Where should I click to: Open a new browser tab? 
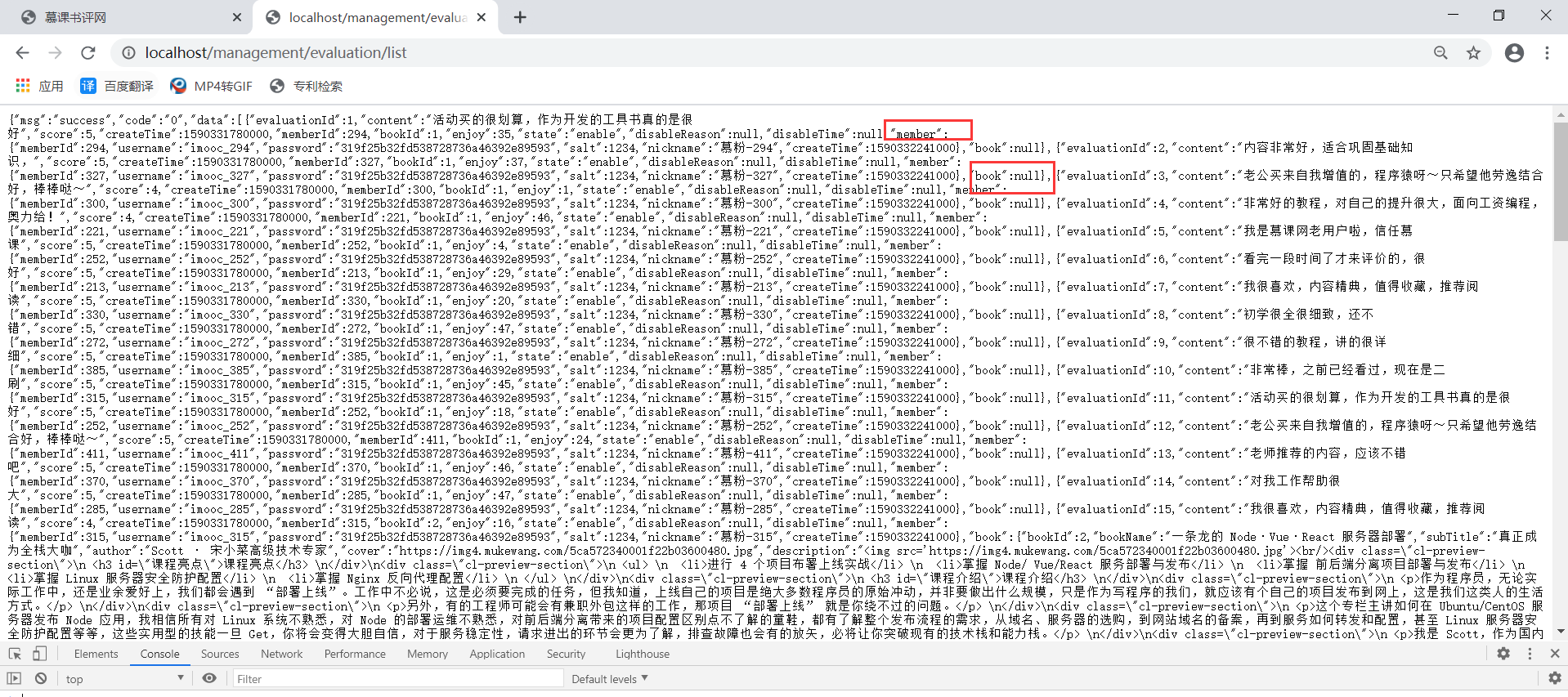tap(520, 17)
